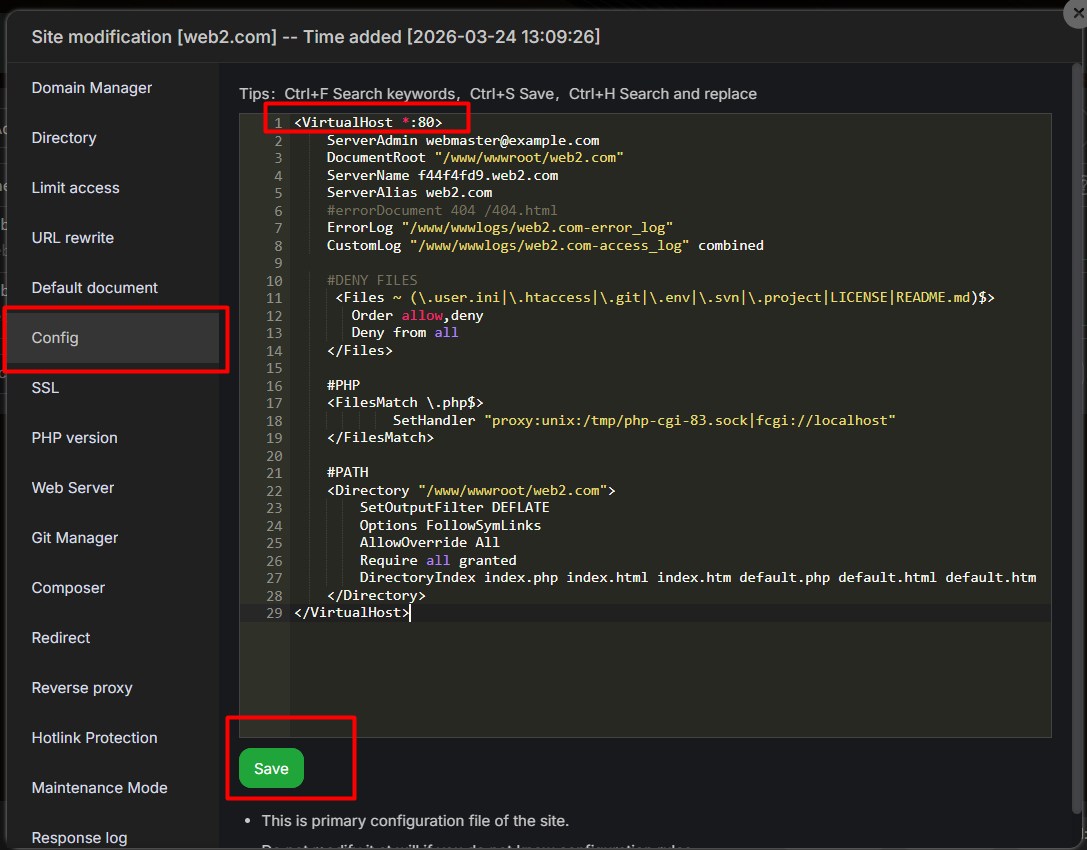Place cursor on the VirtualHost *:80 line
Viewport: 1087px width, 850px height.
368,123
